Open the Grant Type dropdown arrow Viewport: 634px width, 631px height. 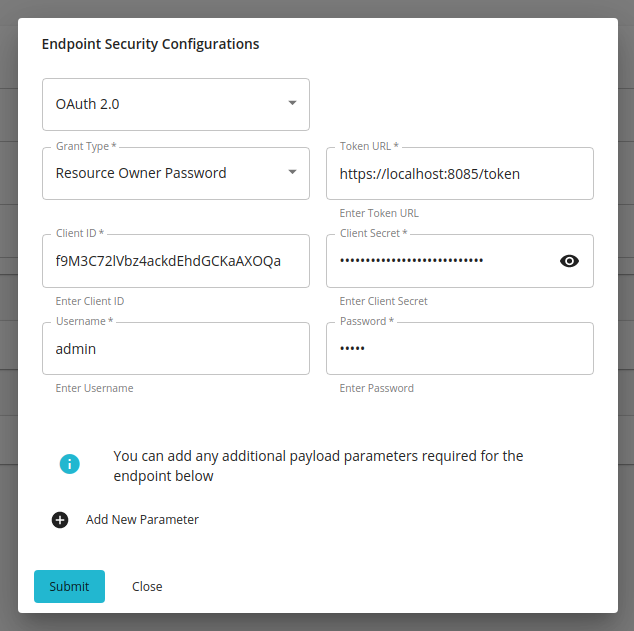pyautogui.click(x=292, y=173)
